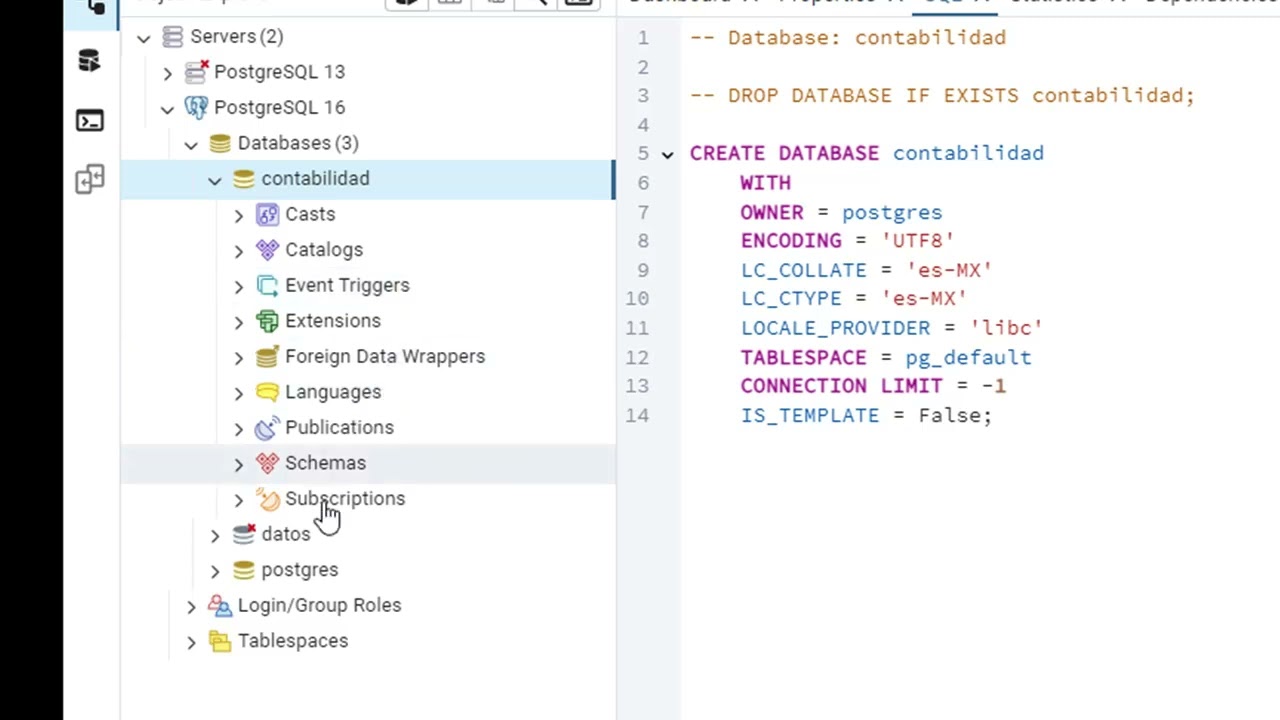The width and height of the screenshot is (1280, 720).
Task: Expand the Casts node
Action: click(238, 215)
